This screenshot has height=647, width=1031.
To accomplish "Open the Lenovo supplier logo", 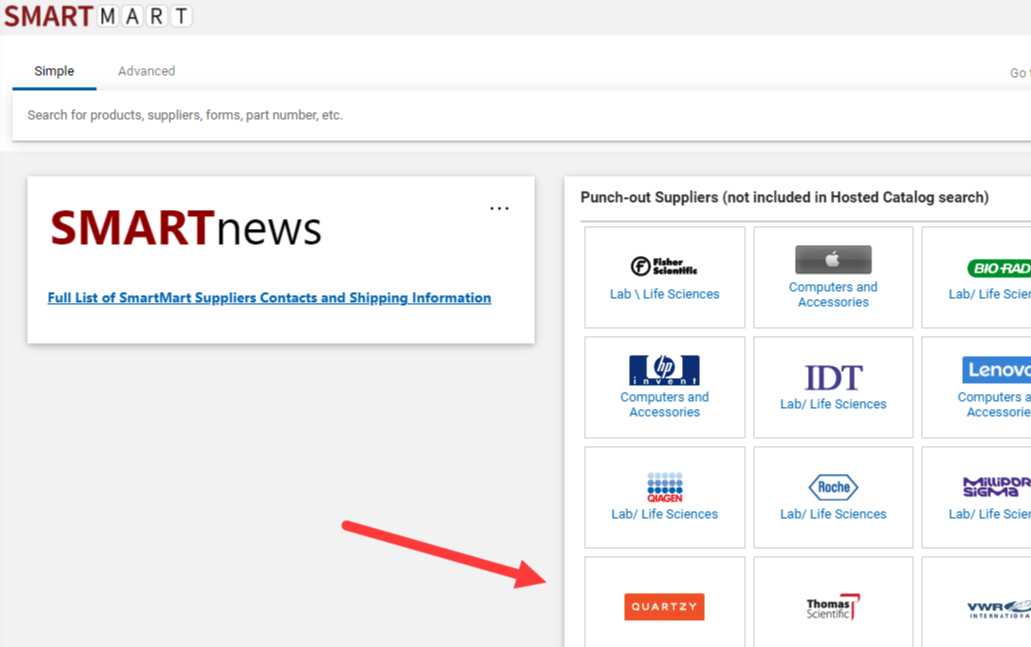I will point(996,370).
